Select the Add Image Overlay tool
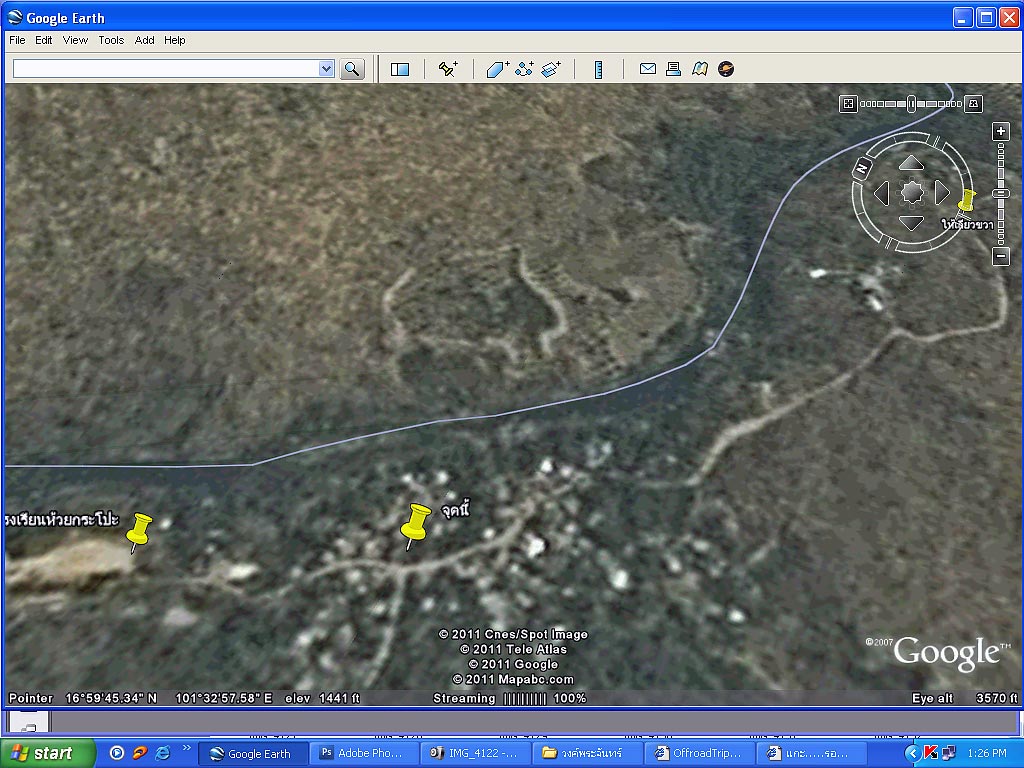 (x=551, y=69)
